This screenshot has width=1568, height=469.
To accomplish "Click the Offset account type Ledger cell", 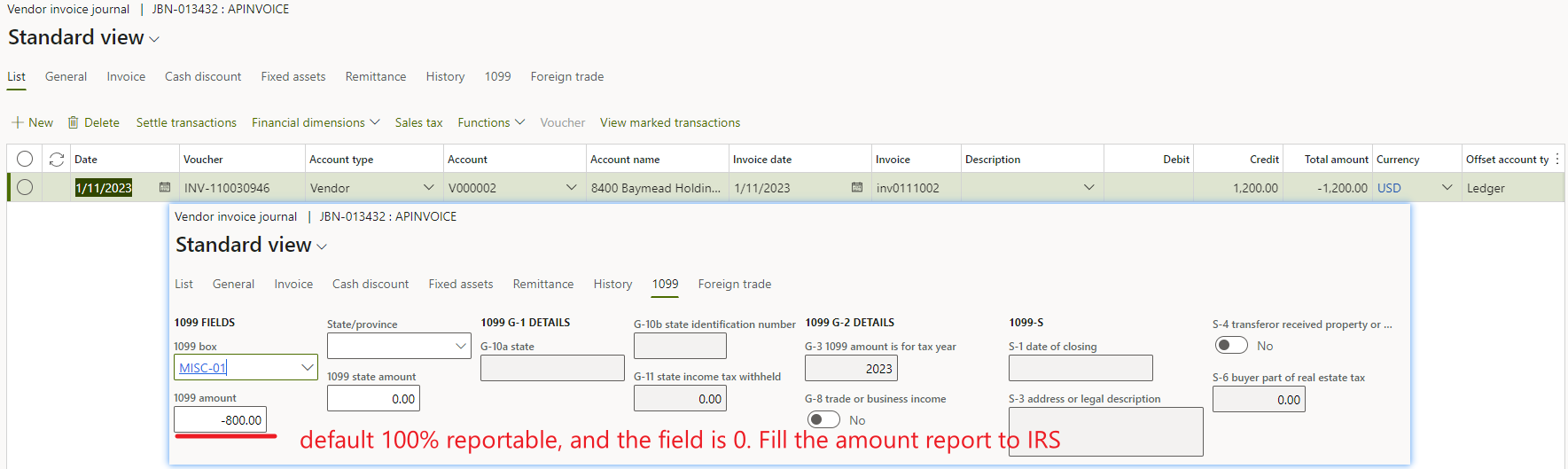I will 1512,187.
